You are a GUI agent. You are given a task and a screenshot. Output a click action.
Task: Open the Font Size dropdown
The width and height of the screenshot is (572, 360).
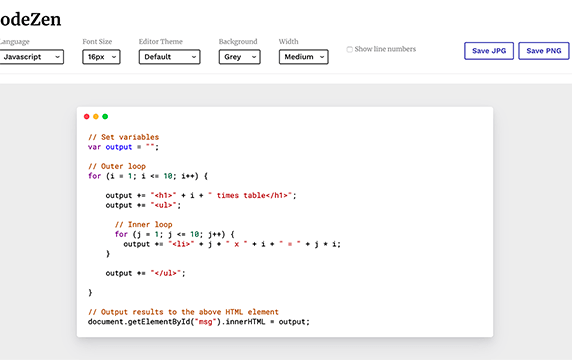(101, 57)
